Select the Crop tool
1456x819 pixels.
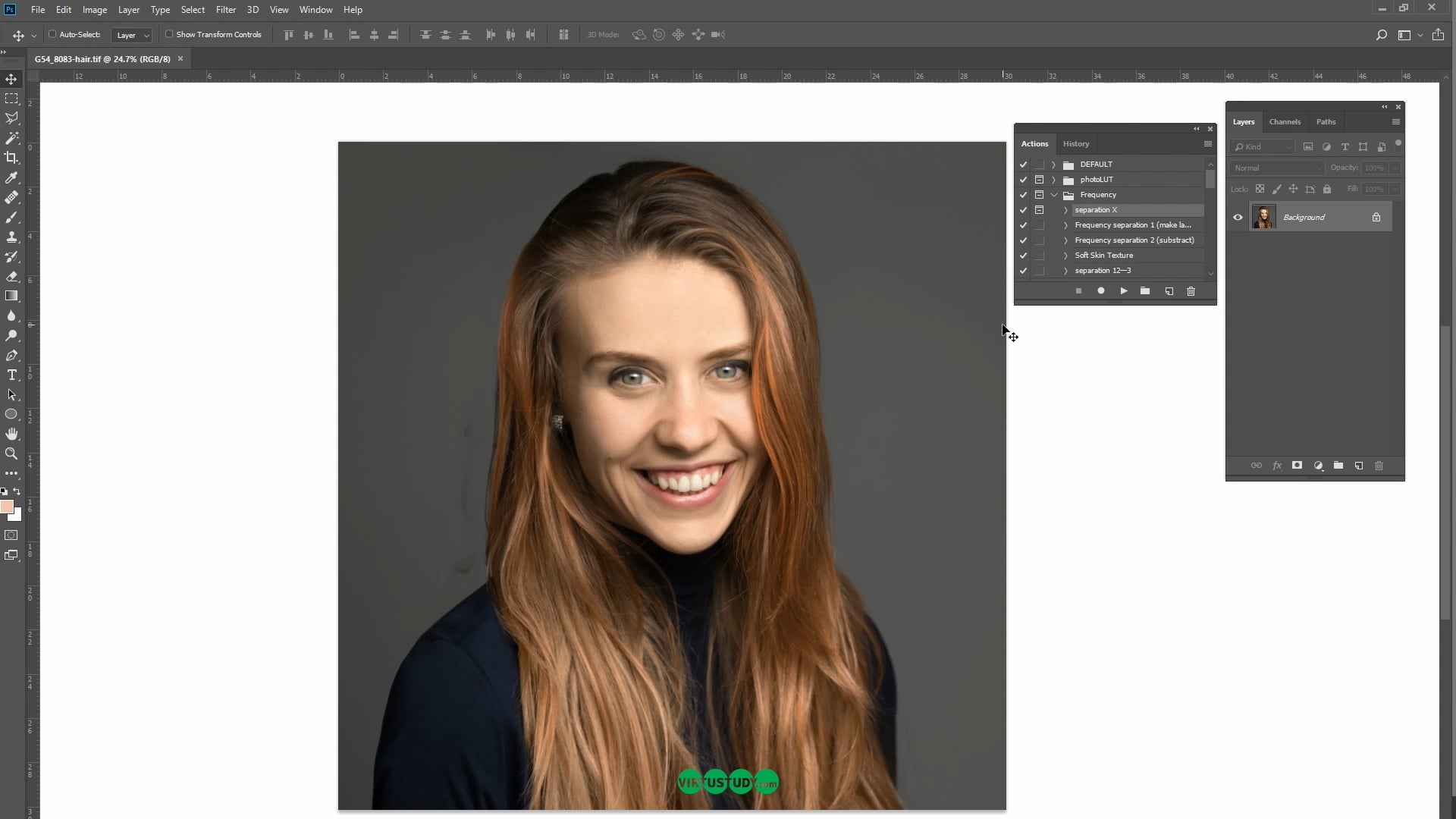[x=11, y=158]
